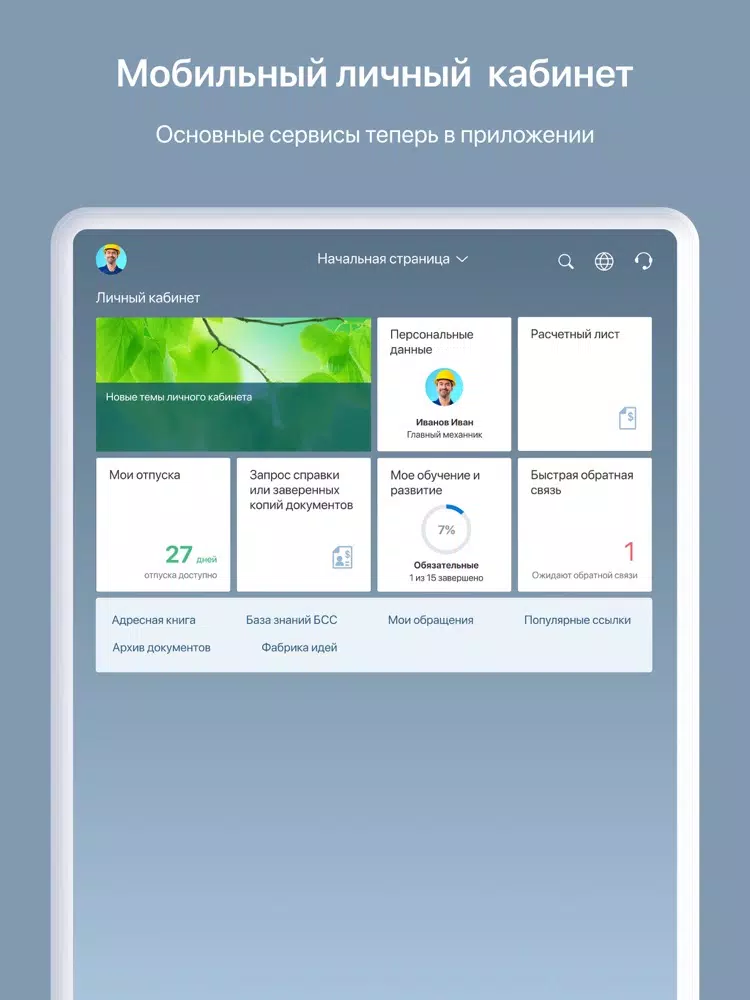Click the Ожидают обратной связи text
The height and width of the screenshot is (1000, 750).
(x=585, y=575)
